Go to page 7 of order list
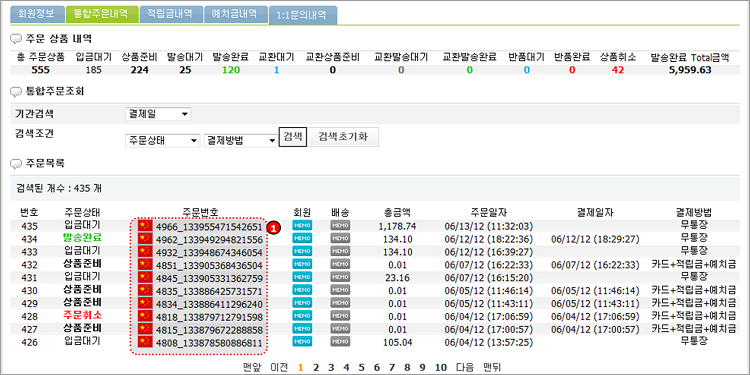Image resolution: width=750 pixels, height=375 pixels. click(x=392, y=367)
